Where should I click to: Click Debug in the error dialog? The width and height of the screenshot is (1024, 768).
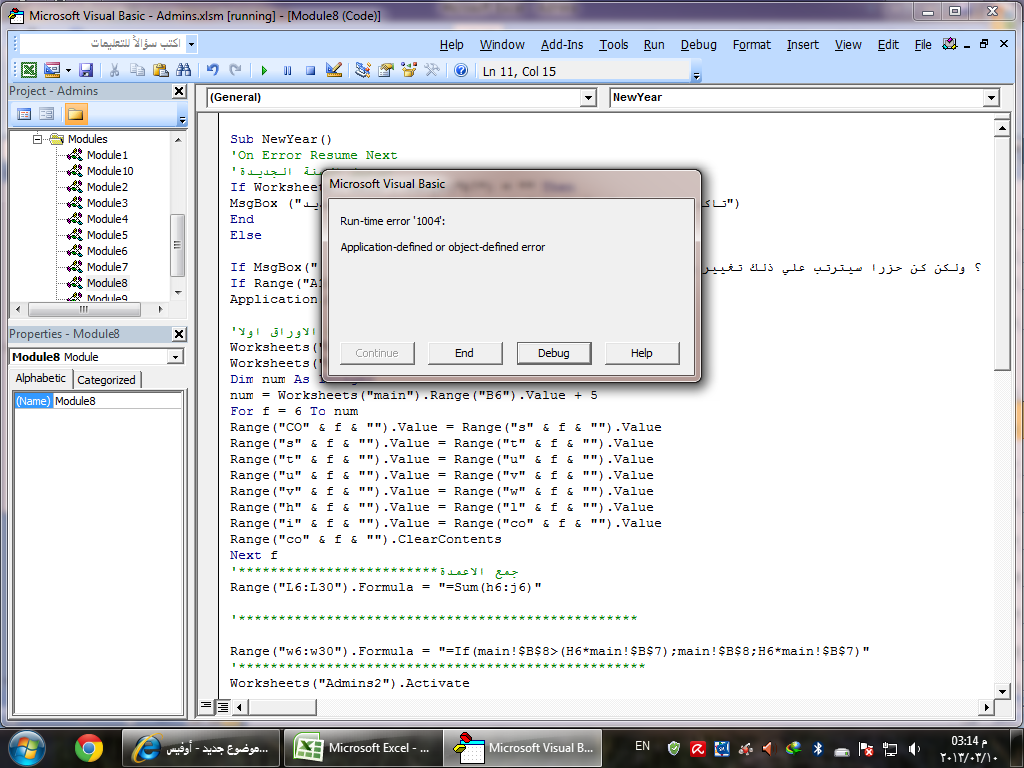pyautogui.click(x=554, y=353)
